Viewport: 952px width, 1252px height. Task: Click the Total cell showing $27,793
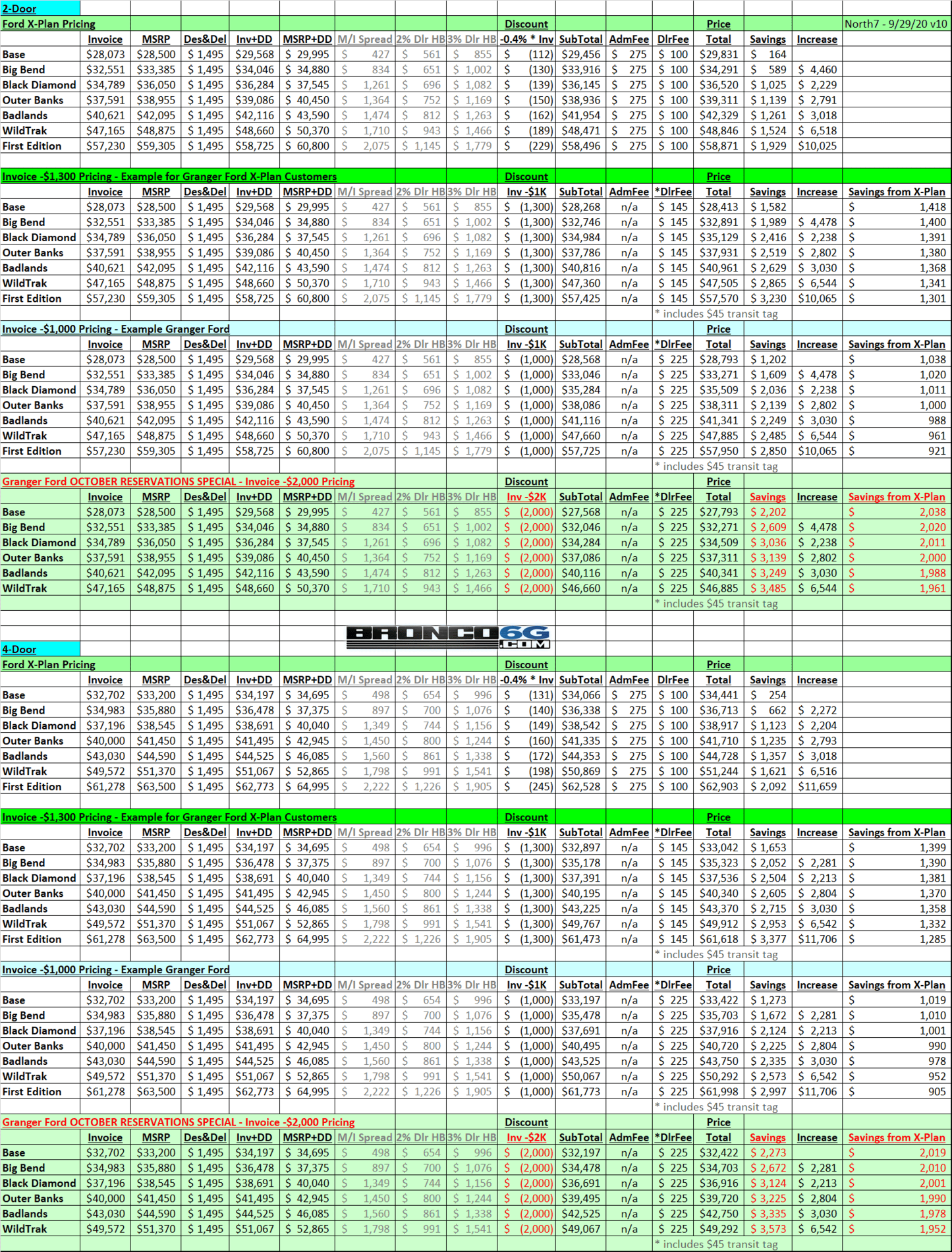[719, 512]
